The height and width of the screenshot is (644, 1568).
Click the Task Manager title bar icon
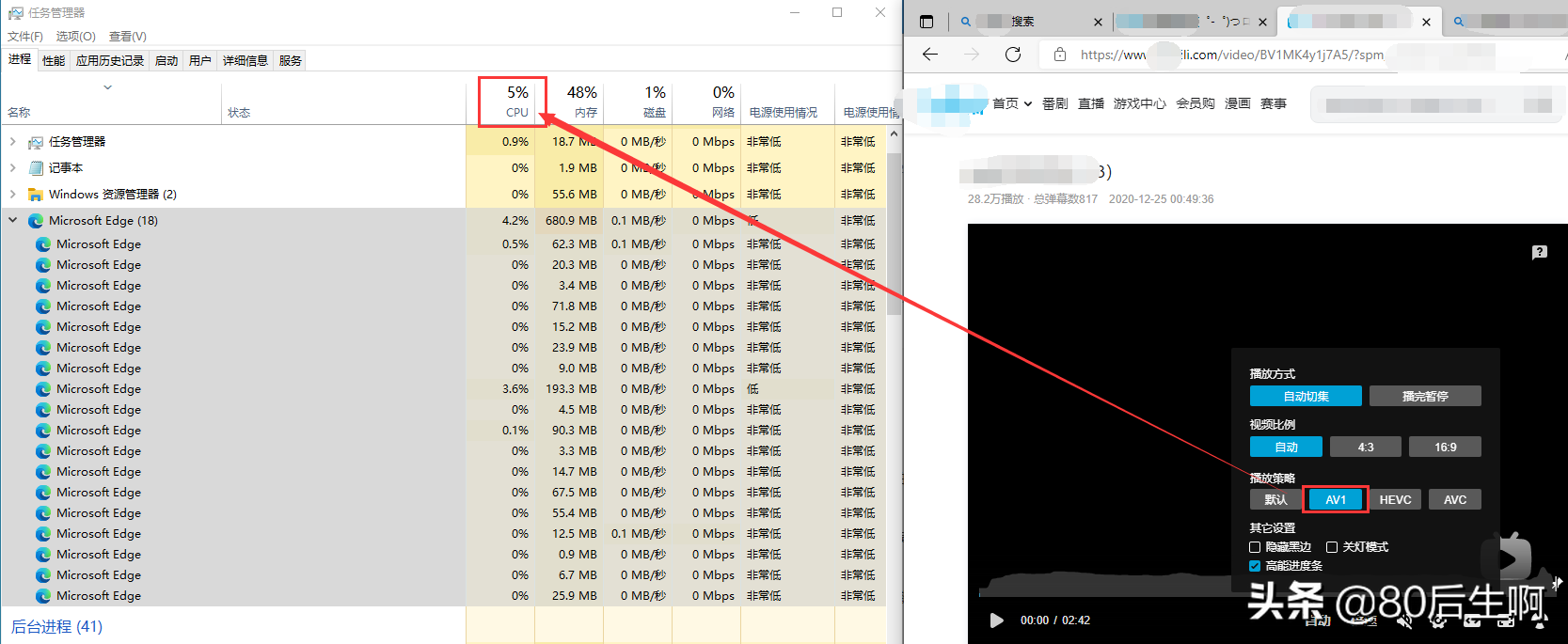16,13
